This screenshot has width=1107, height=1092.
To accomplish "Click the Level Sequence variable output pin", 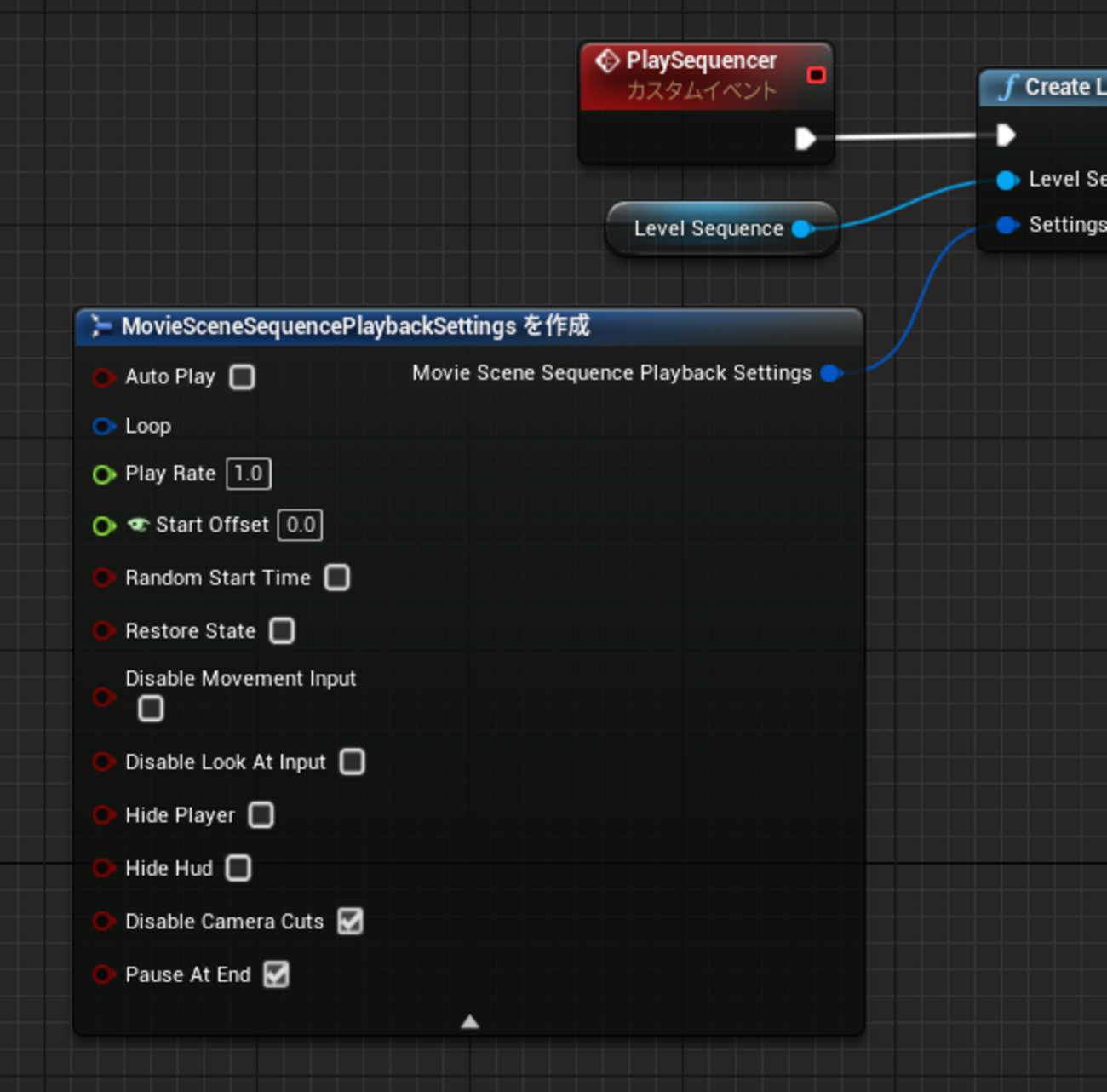I will click(x=801, y=228).
